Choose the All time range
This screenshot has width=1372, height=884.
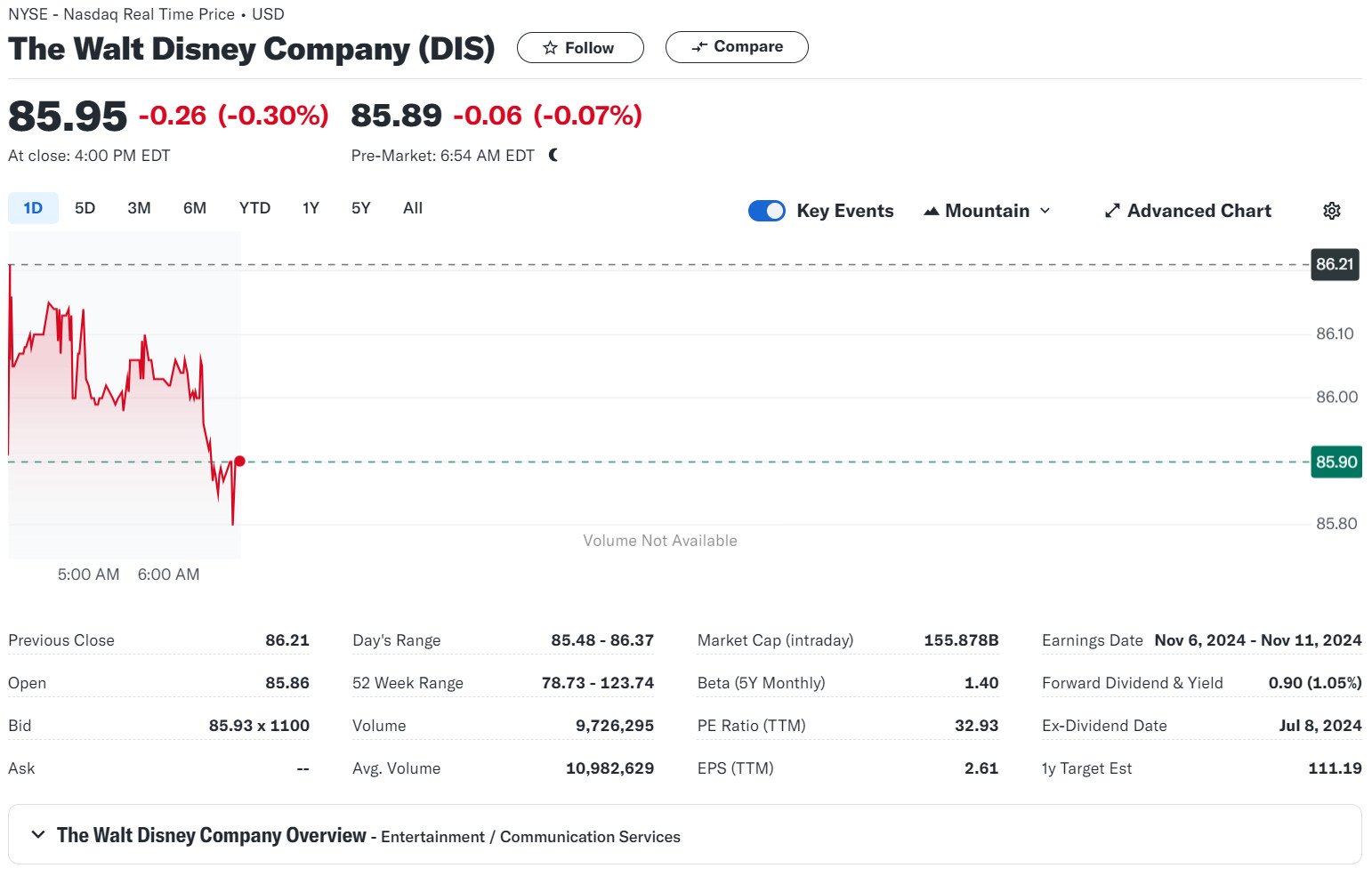[412, 208]
